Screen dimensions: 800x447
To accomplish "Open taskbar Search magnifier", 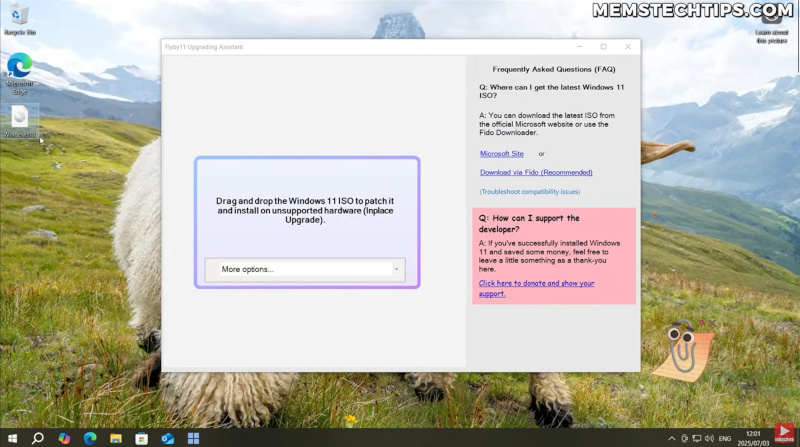I will tap(38, 438).
